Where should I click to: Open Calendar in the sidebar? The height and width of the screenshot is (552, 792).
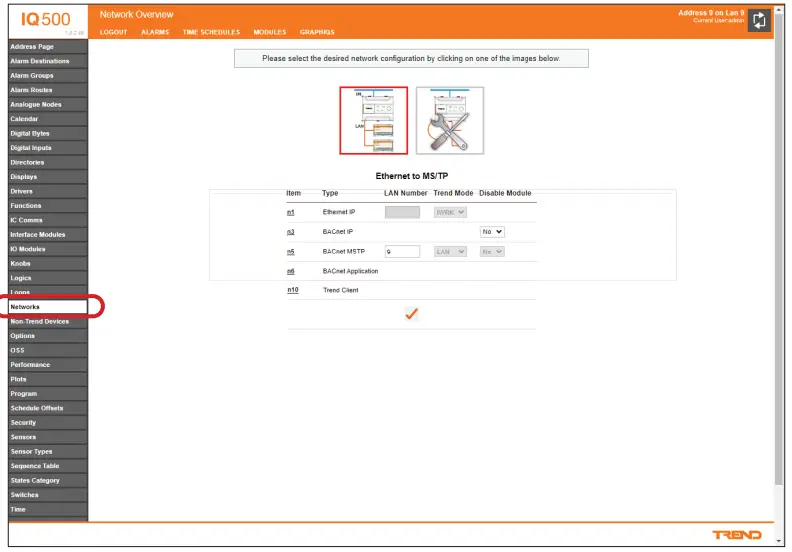tap(48, 119)
